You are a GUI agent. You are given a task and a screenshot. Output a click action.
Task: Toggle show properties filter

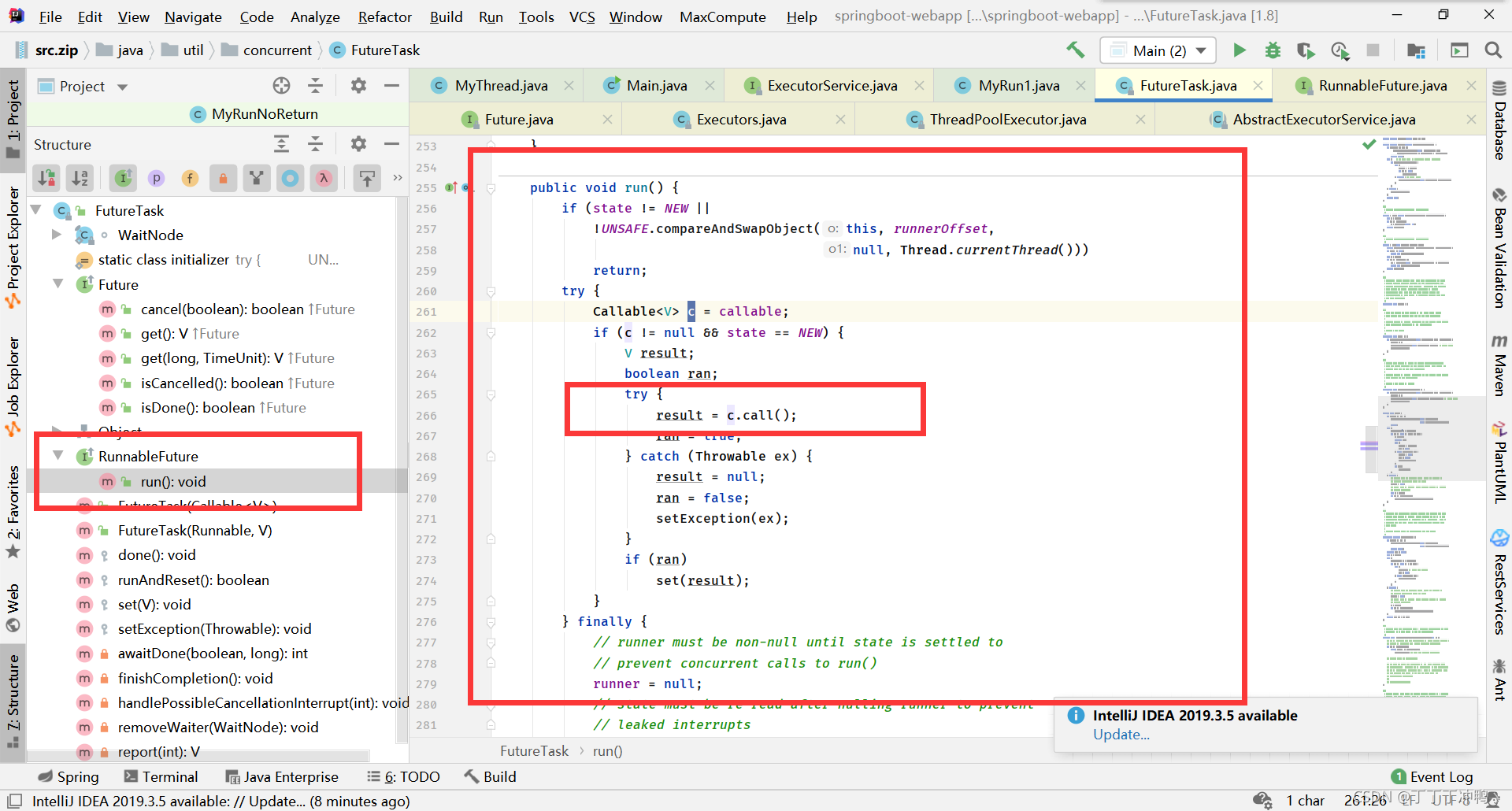coord(157,178)
